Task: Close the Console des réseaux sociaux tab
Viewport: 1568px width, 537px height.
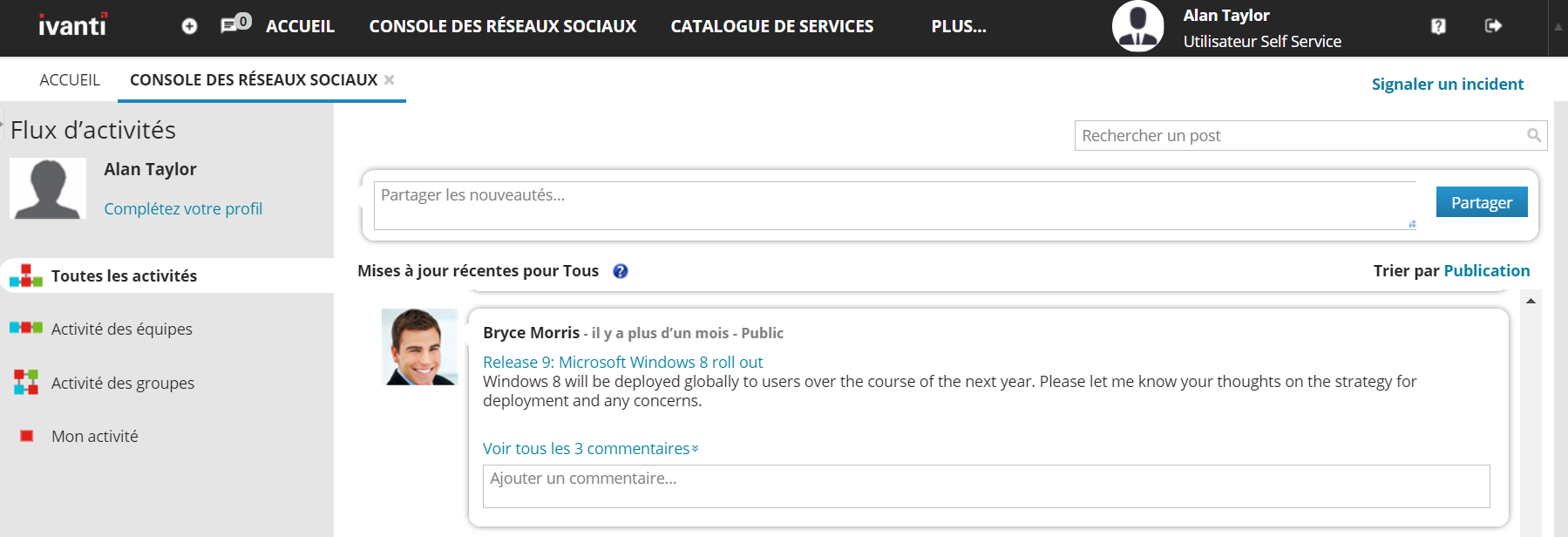Action: (390, 80)
